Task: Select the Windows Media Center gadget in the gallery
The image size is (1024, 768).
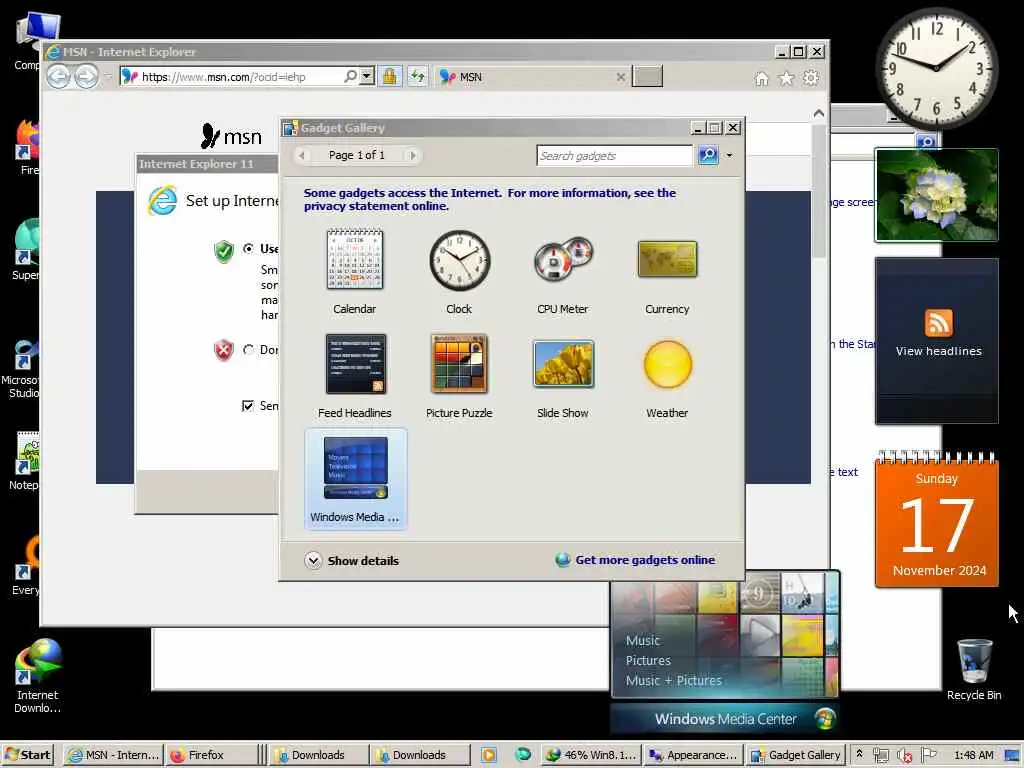Action: tap(355, 479)
